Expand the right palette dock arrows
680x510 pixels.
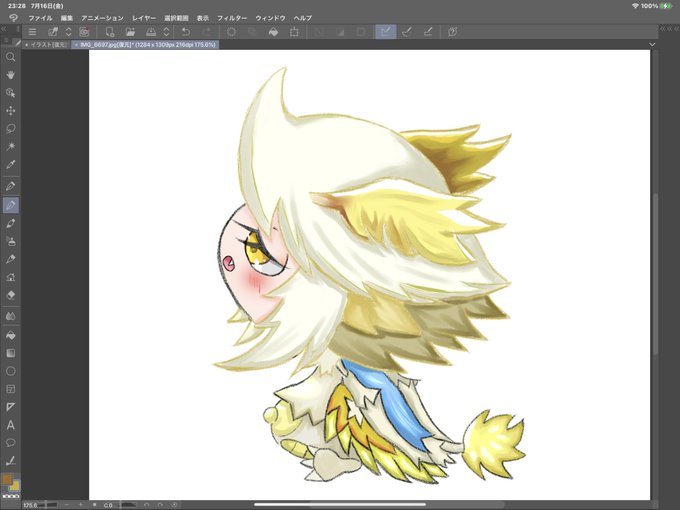click(x=669, y=29)
